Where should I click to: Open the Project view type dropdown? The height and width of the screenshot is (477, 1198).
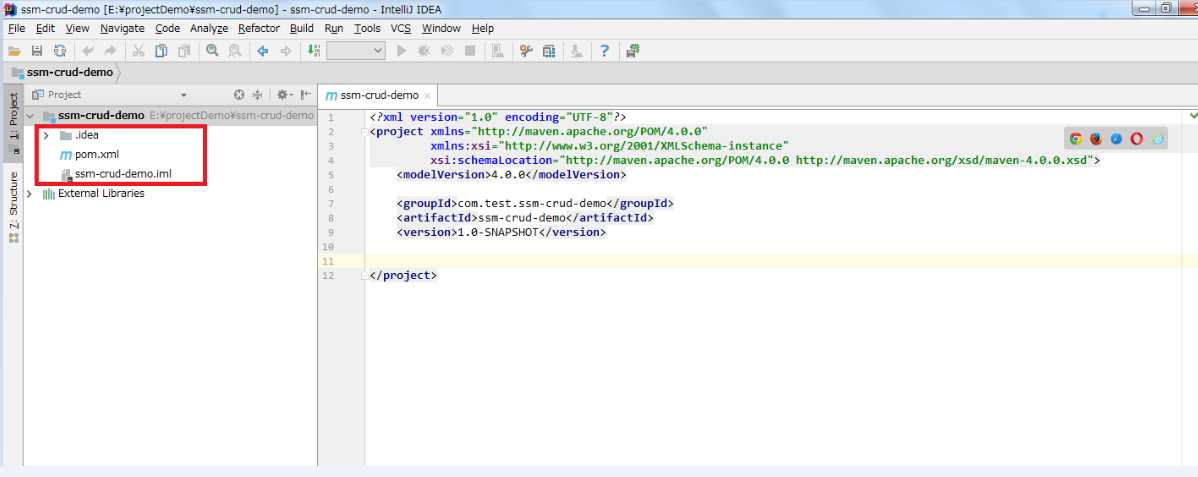pyautogui.click(x=183, y=95)
